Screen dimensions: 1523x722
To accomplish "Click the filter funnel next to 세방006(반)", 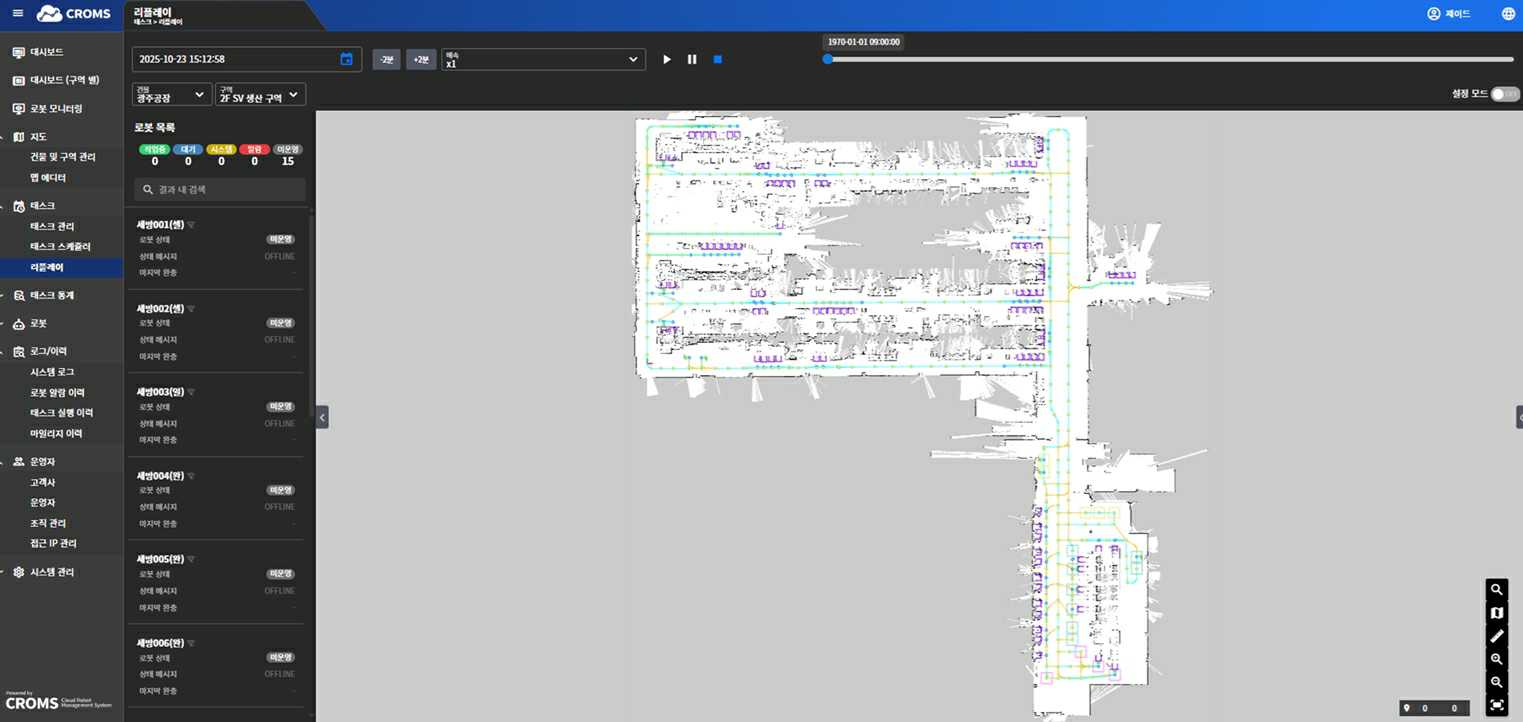I will [x=191, y=643].
